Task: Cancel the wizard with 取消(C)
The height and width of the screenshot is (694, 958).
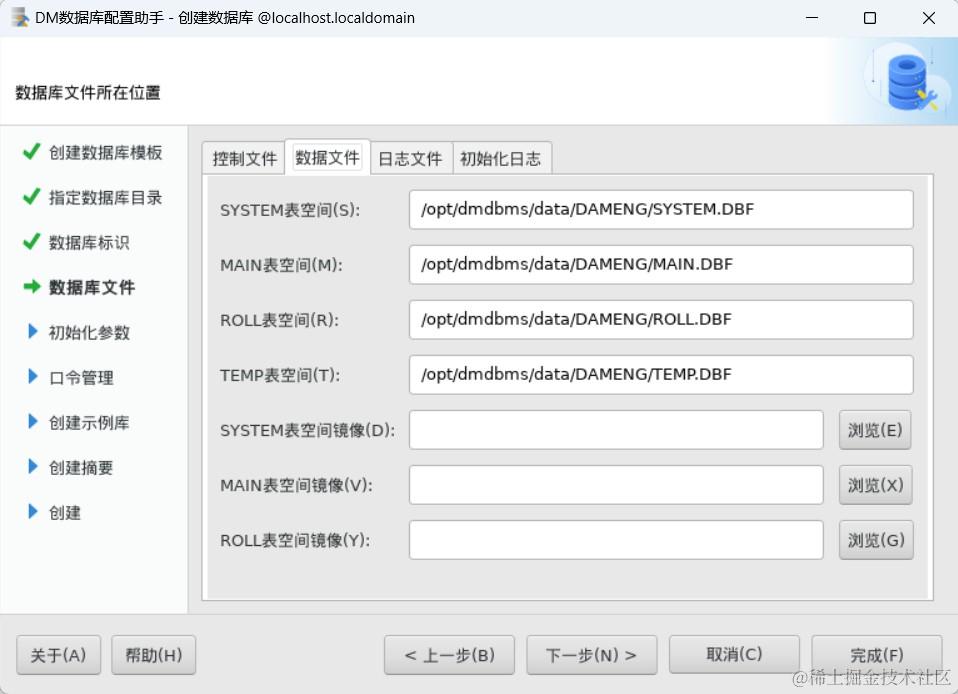Action: [734, 654]
